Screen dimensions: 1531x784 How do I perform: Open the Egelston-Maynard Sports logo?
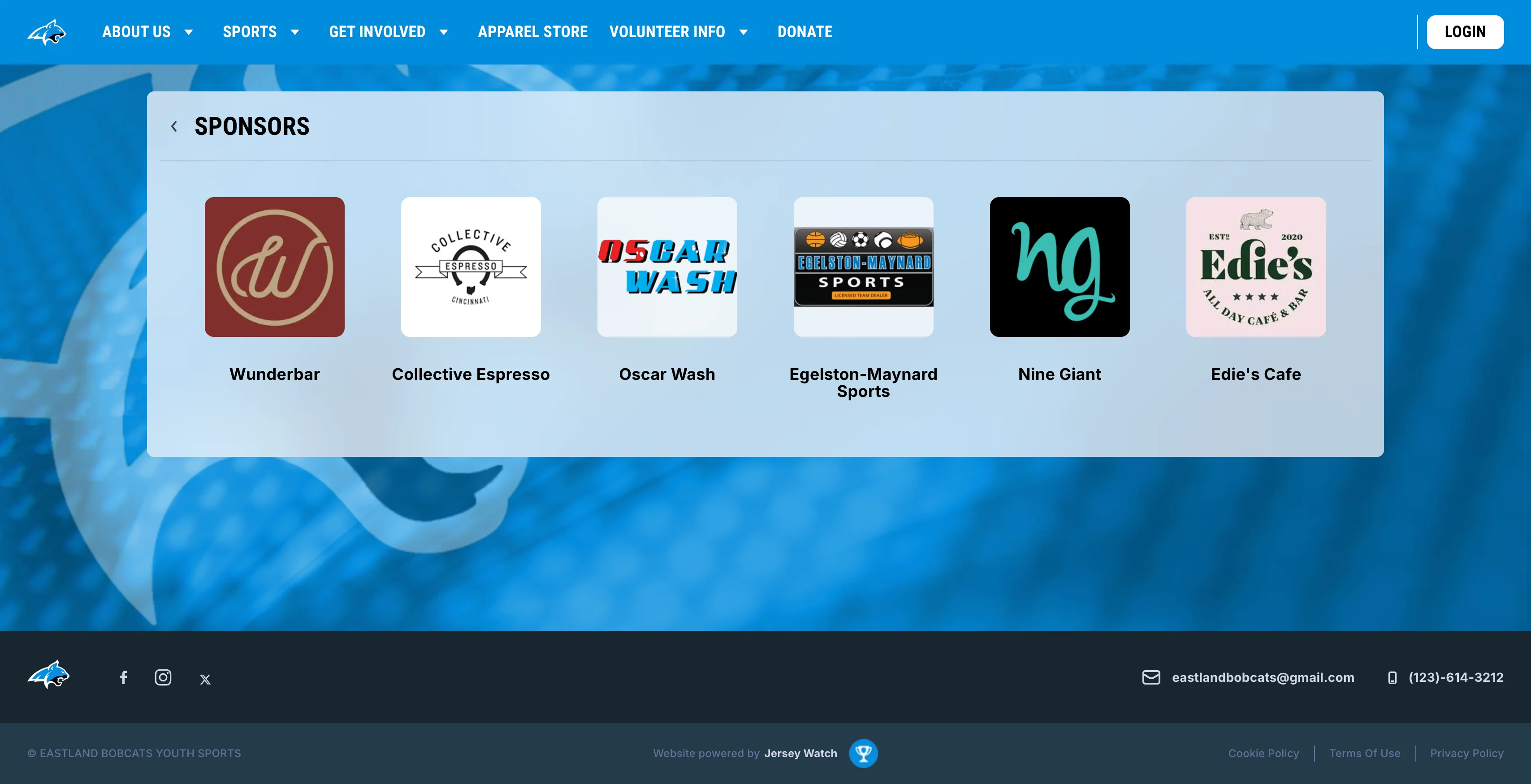click(x=864, y=267)
